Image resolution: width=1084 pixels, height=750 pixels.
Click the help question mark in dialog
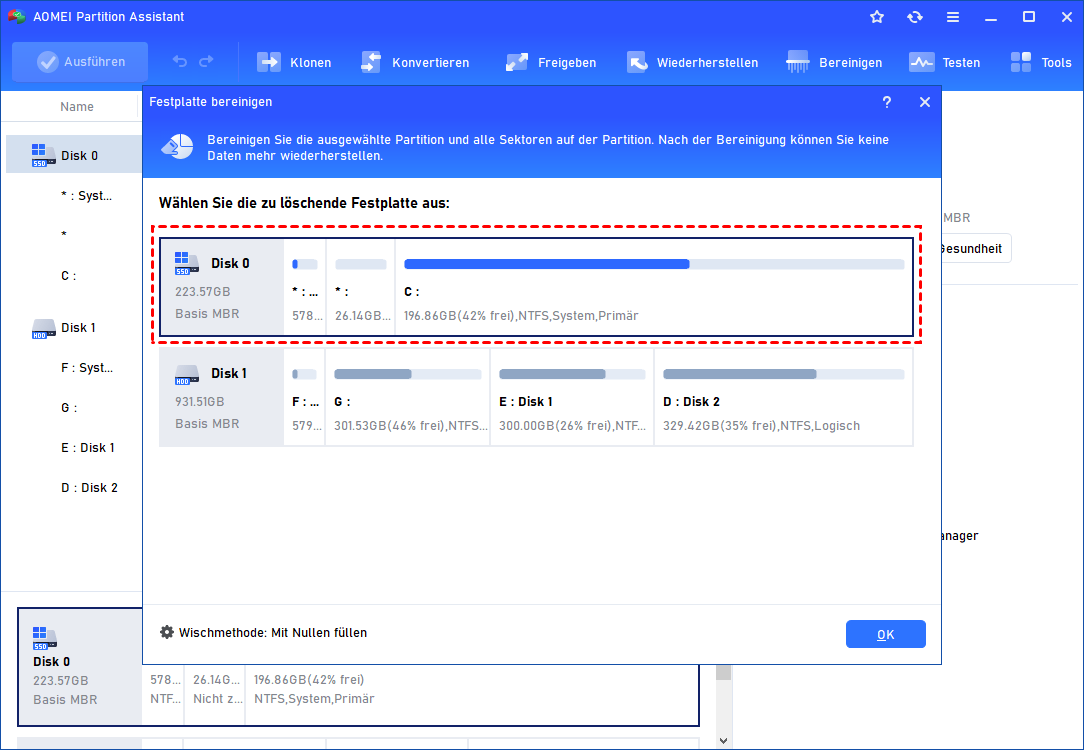[x=887, y=102]
